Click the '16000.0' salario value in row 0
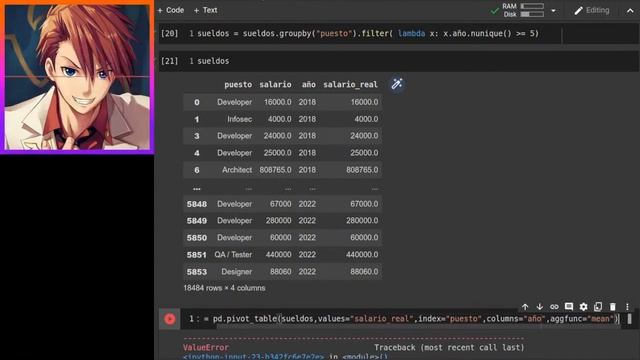Viewport: 640px width, 360px height. 278,102
